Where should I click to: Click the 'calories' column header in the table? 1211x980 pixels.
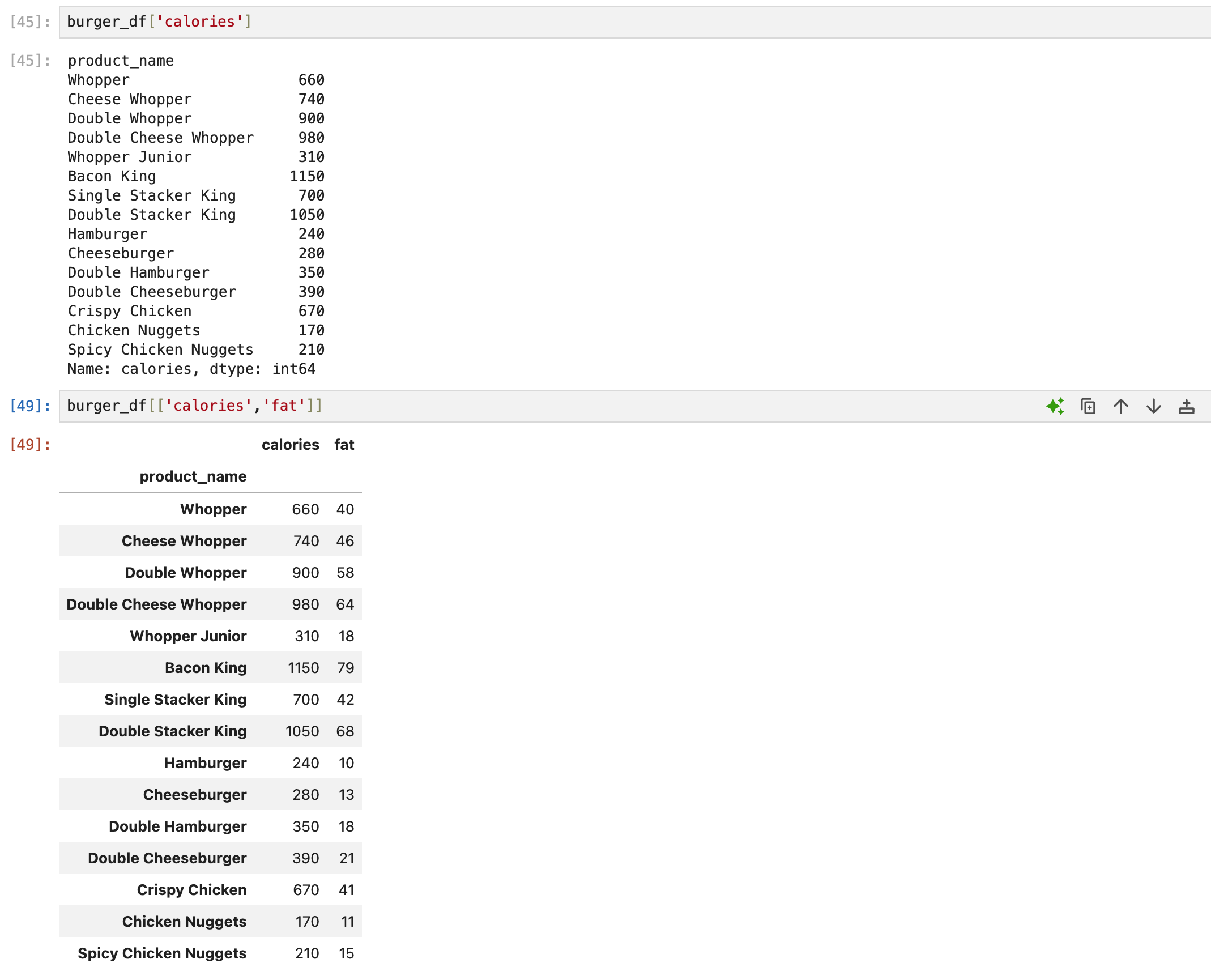point(291,445)
